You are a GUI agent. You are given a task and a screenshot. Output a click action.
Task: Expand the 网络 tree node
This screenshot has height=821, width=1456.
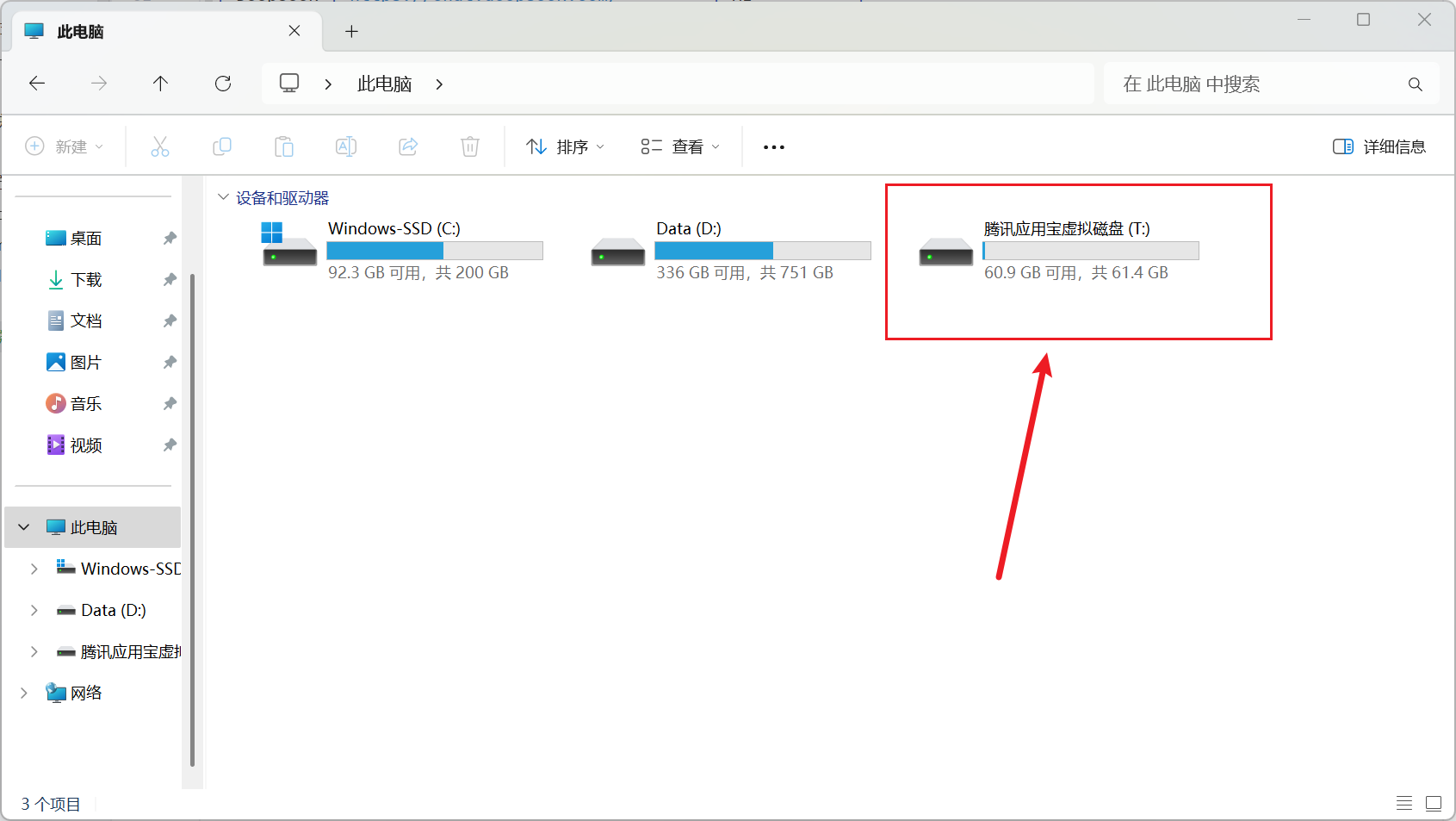24,693
